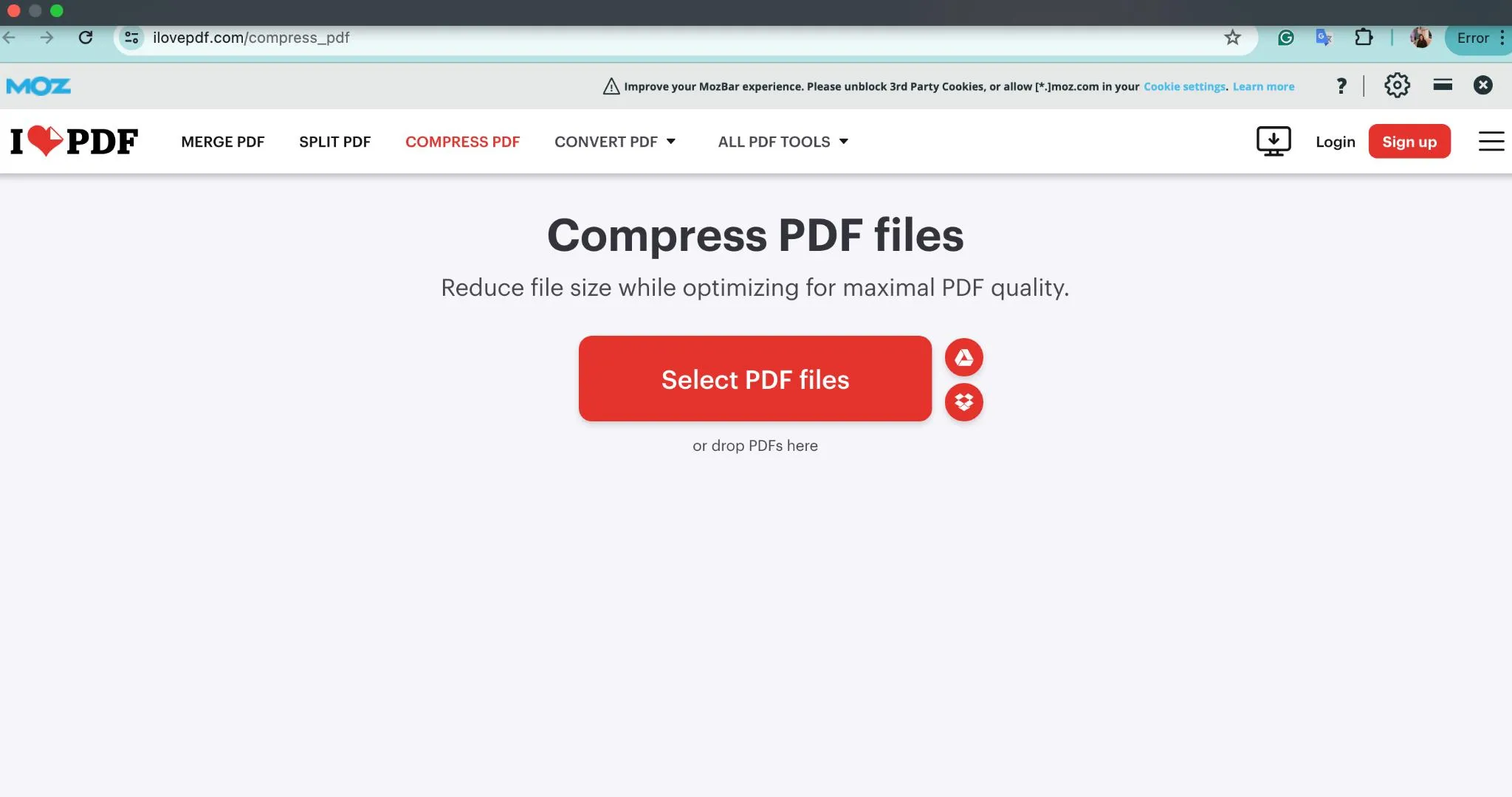Viewport: 1512px width, 797px height.
Task: Click the Cookie settings link
Action: click(1184, 86)
